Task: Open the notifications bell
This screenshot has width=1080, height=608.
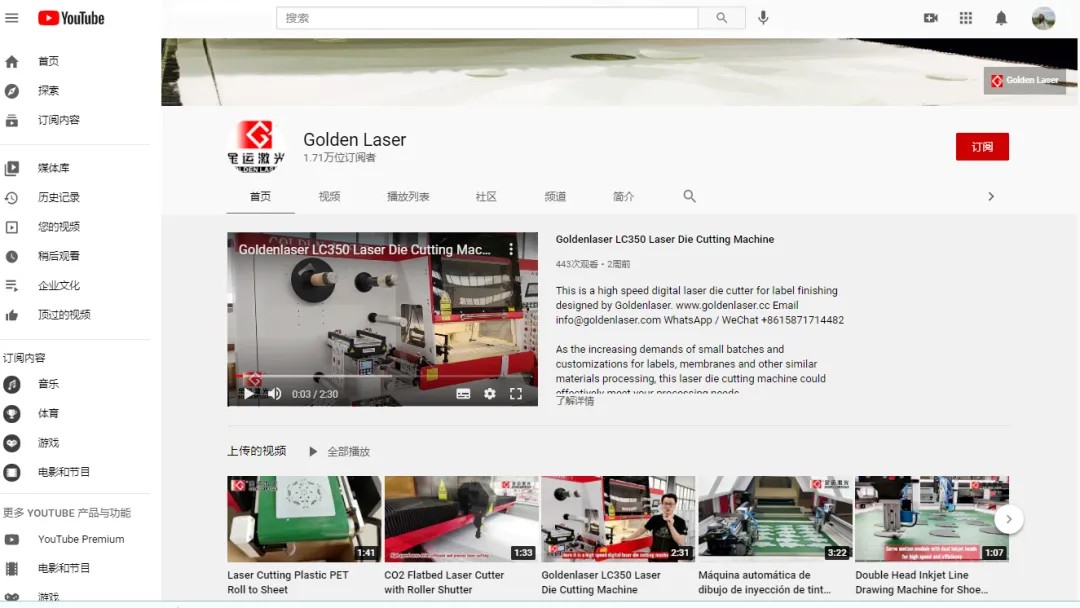Action: [1001, 18]
